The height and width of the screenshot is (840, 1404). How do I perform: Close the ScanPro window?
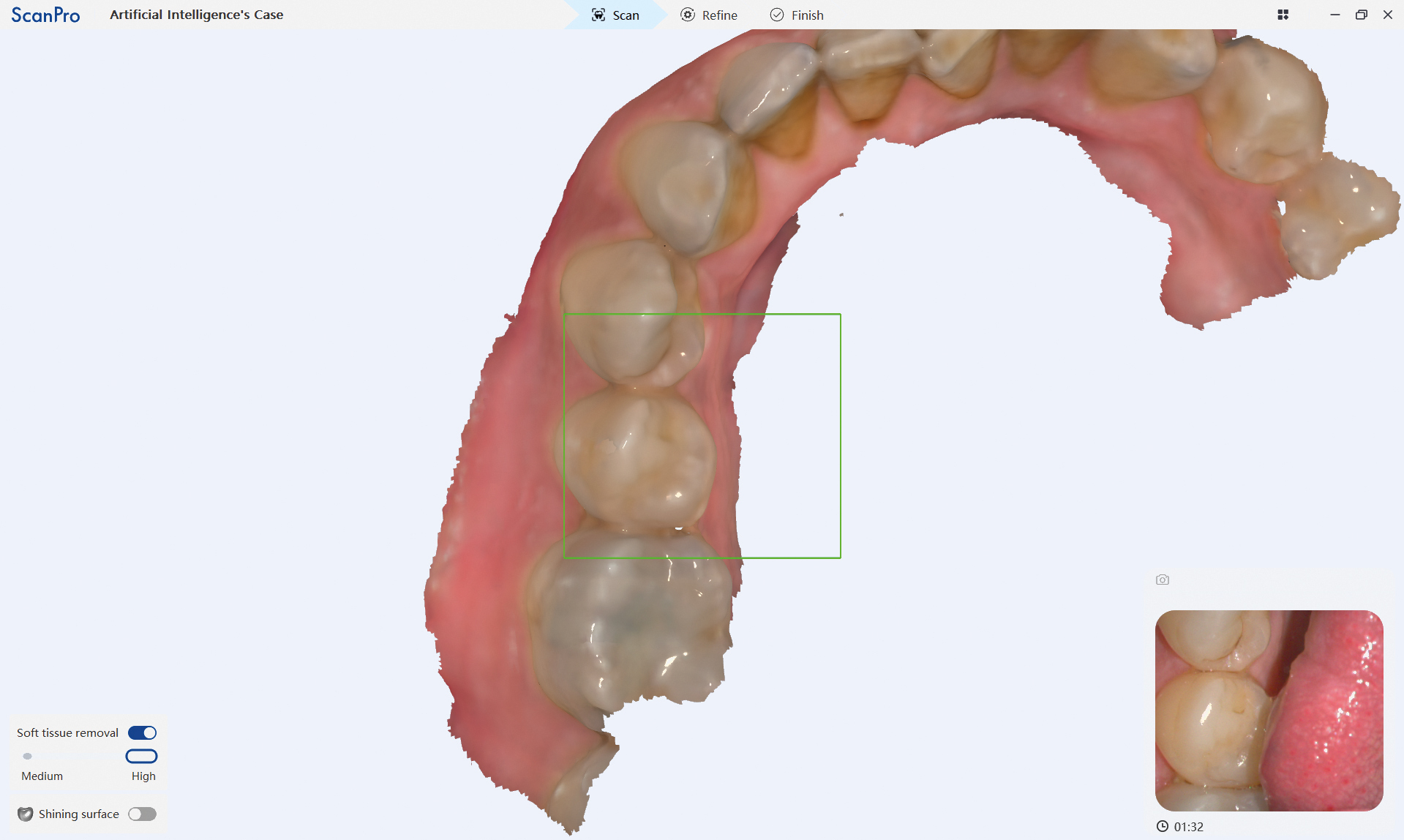tap(1387, 15)
